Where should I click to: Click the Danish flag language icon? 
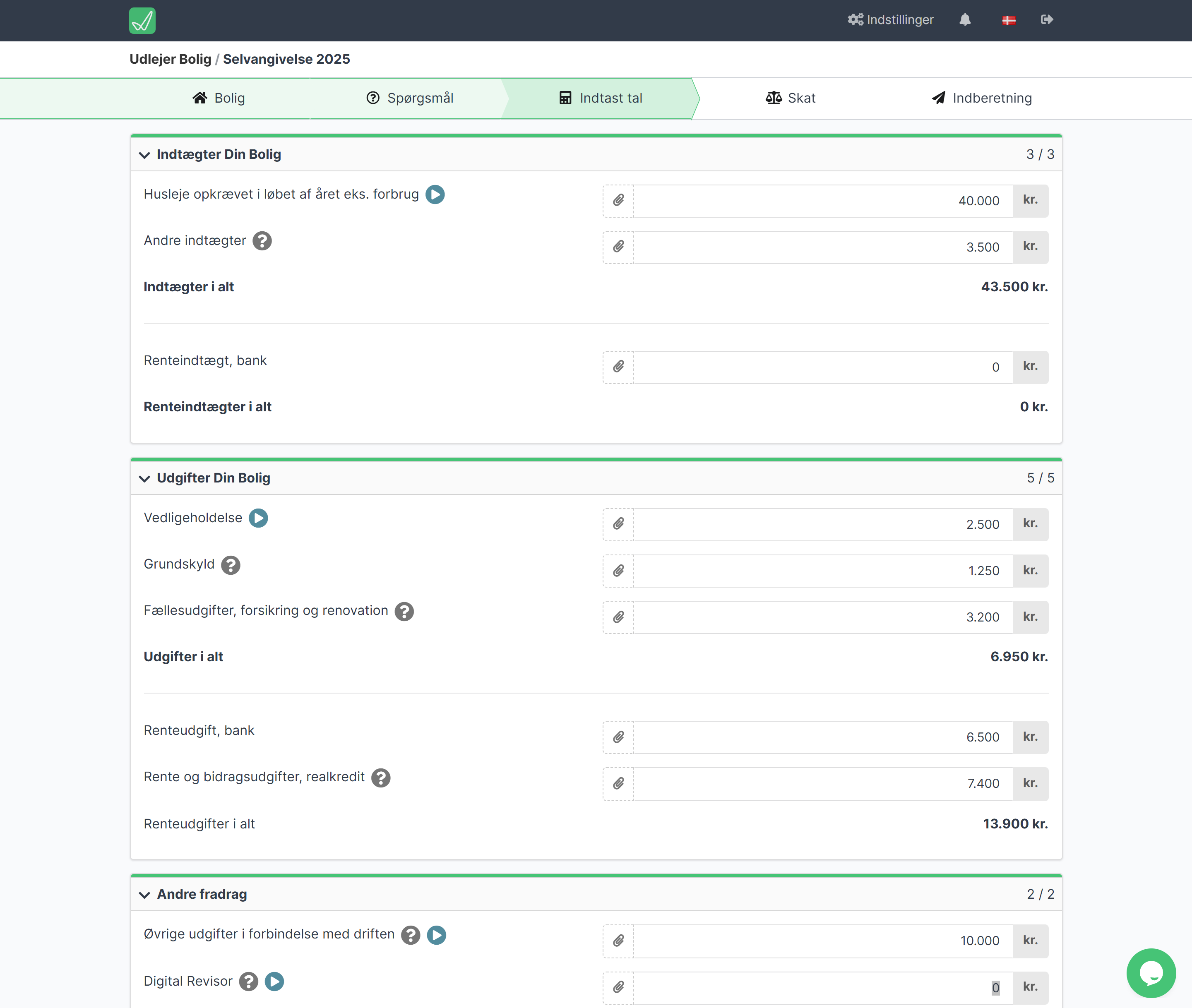(1009, 21)
